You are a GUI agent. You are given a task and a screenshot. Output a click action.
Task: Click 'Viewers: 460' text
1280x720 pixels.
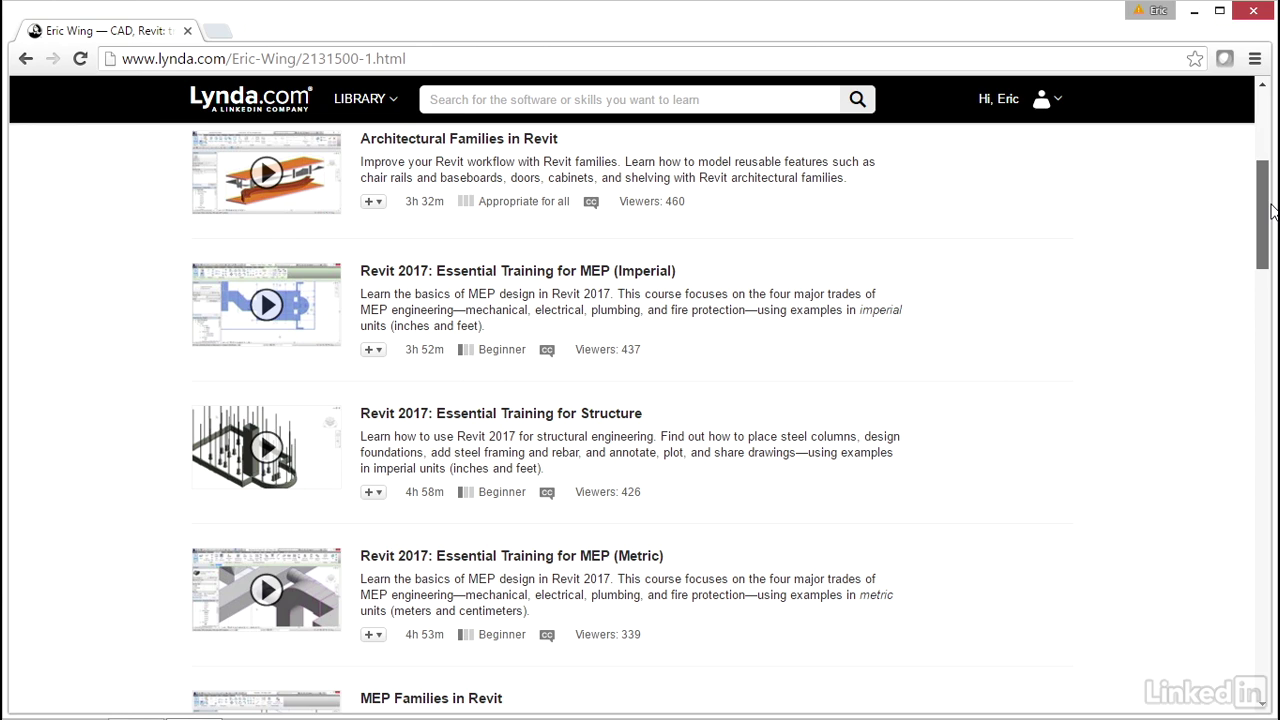click(x=652, y=201)
